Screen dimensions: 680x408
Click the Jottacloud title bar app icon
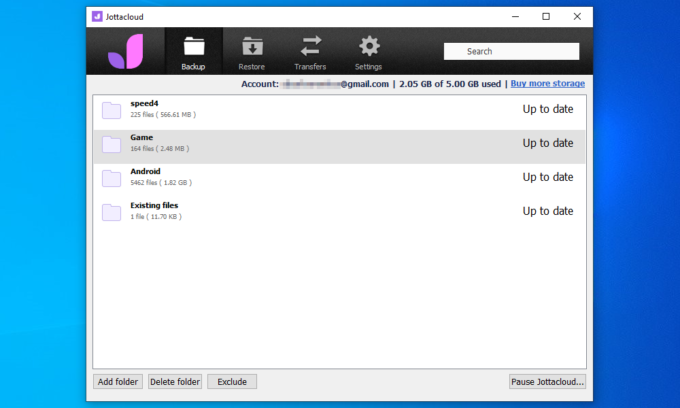(x=95, y=16)
